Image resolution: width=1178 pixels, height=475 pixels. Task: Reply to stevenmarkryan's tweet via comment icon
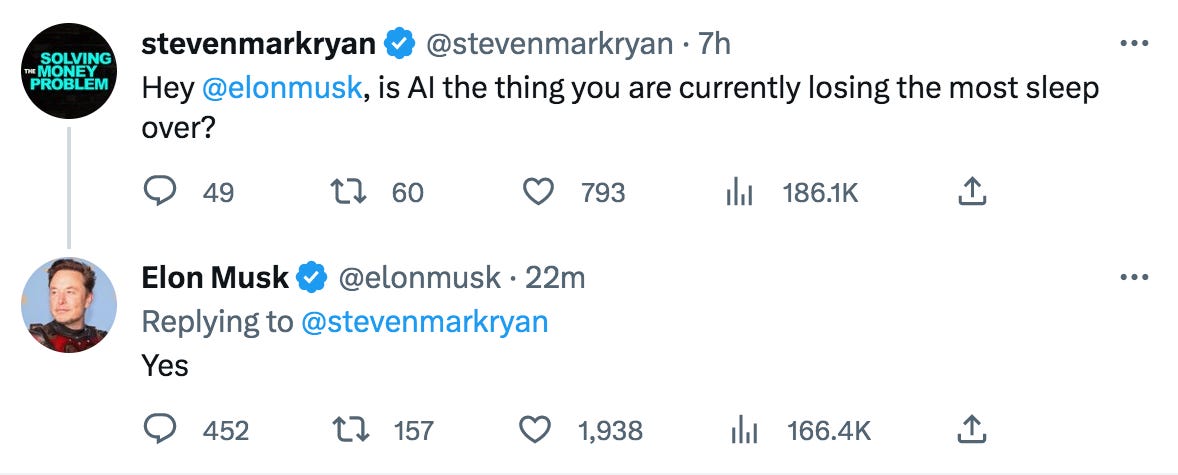pyautogui.click(x=159, y=192)
